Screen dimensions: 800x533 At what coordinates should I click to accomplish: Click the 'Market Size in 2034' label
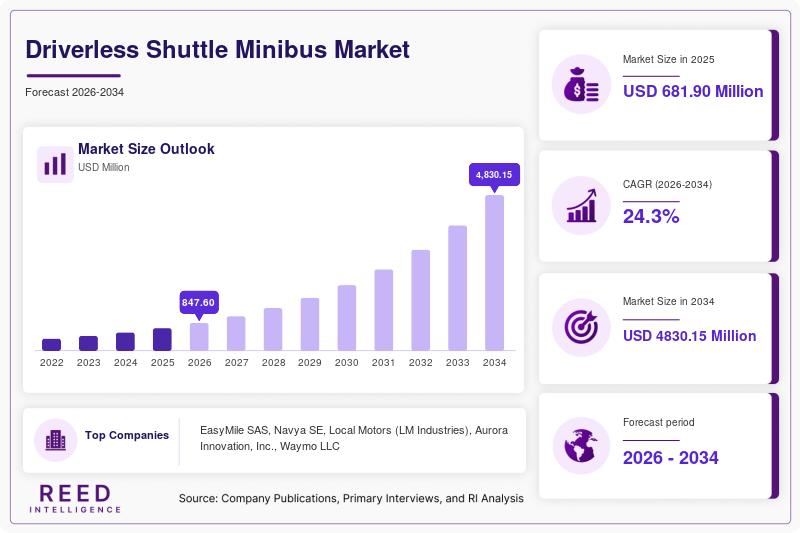(668, 301)
